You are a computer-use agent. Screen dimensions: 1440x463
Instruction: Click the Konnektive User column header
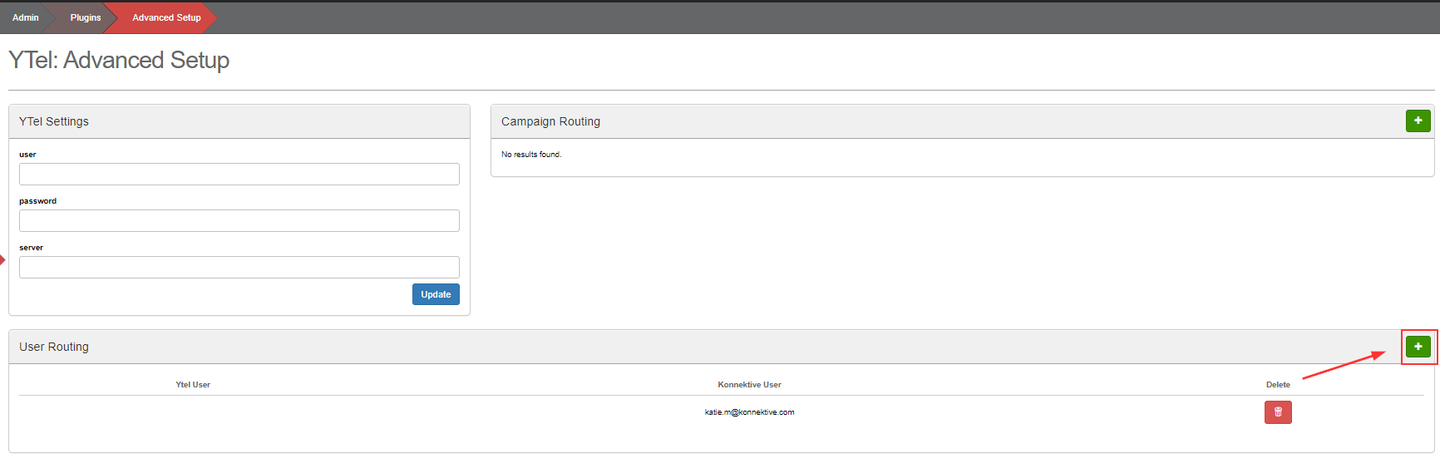tap(749, 384)
